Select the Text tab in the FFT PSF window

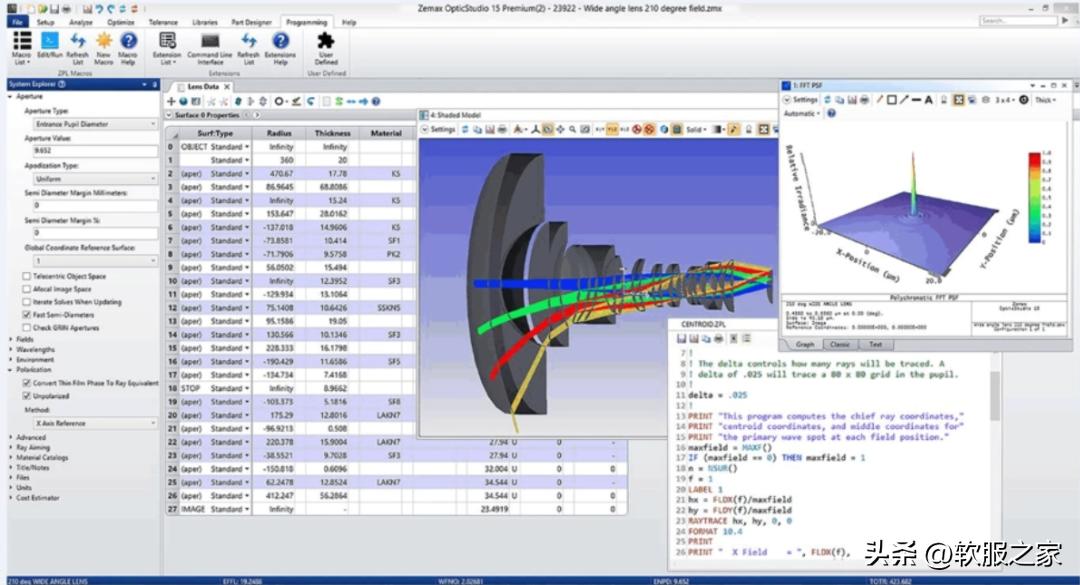coord(874,344)
